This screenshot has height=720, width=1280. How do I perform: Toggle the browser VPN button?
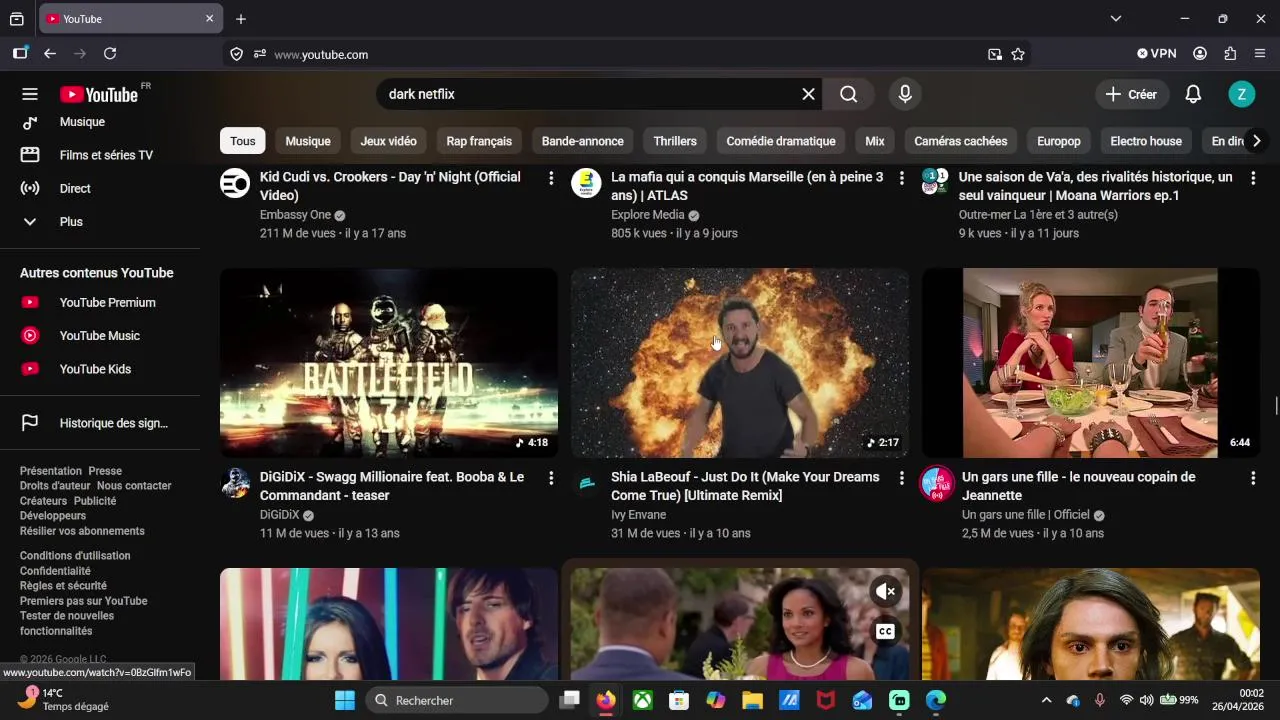(x=1157, y=54)
